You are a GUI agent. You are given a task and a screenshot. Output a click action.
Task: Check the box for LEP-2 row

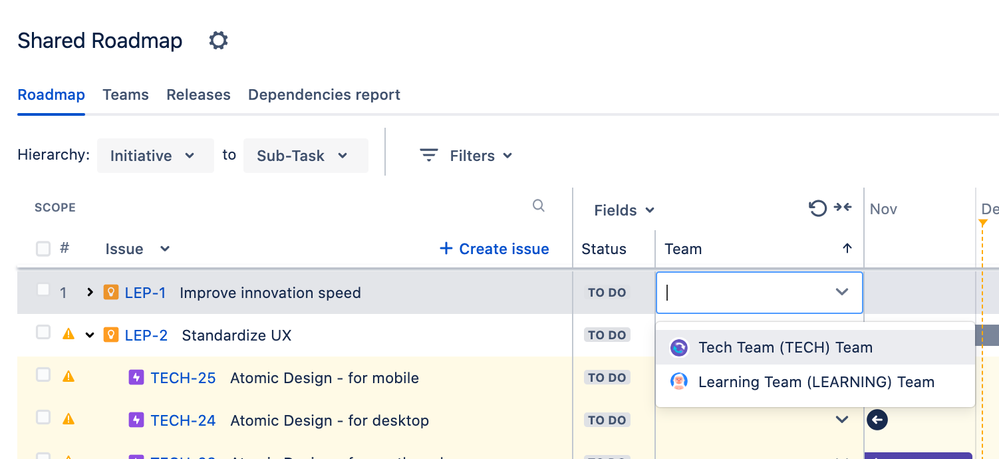[43, 332]
